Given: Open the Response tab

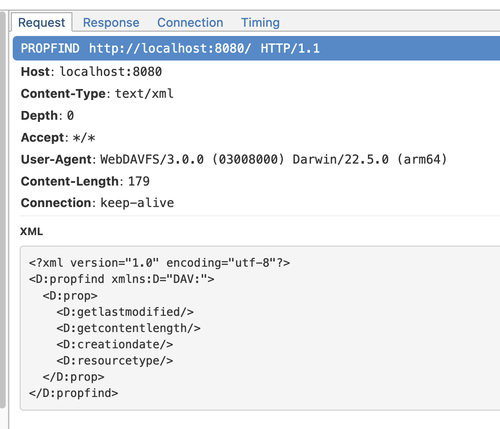Looking at the screenshot, I should pos(111,23).
